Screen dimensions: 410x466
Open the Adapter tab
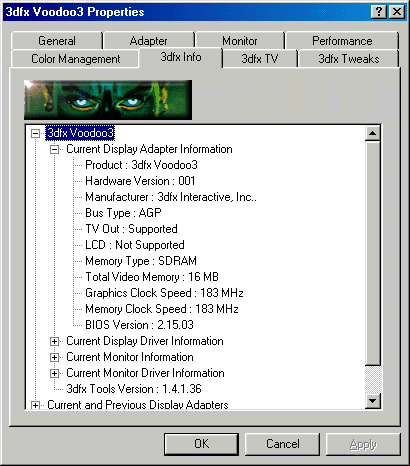pos(149,41)
